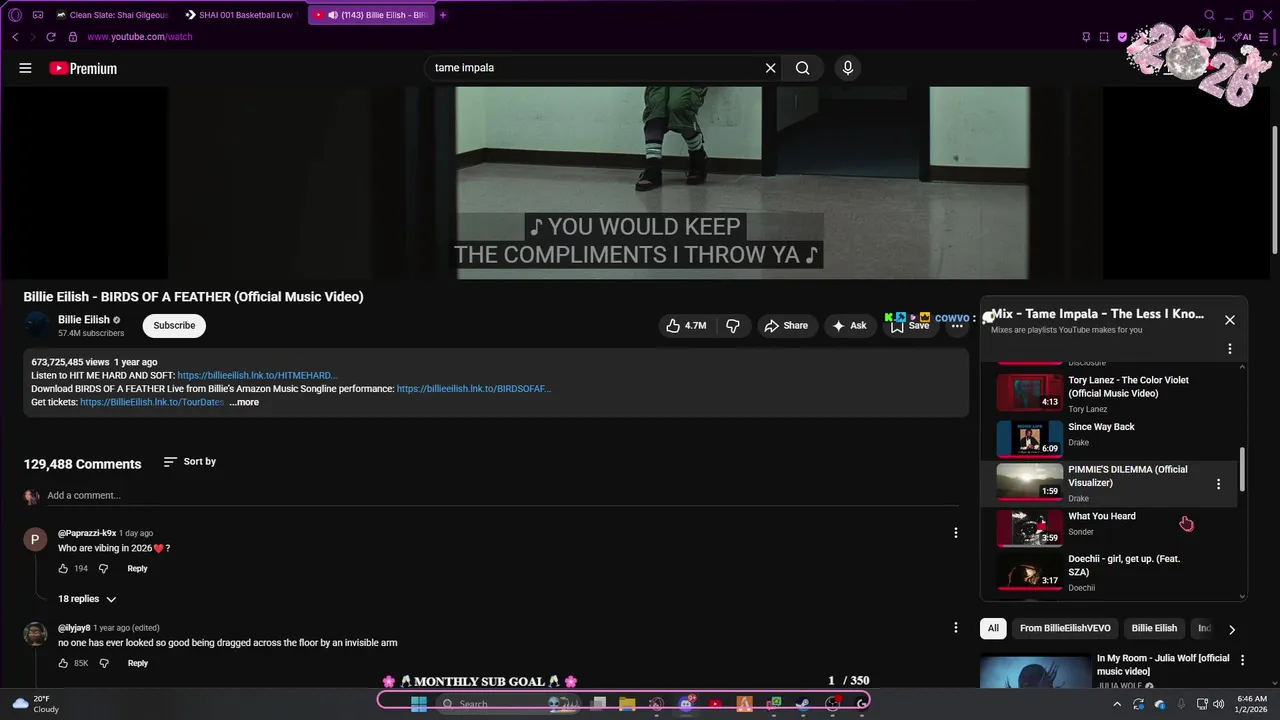The height and width of the screenshot is (720, 1280).
Task: Reply to the @Paprazzi-k9x comment
Action: coord(137,568)
